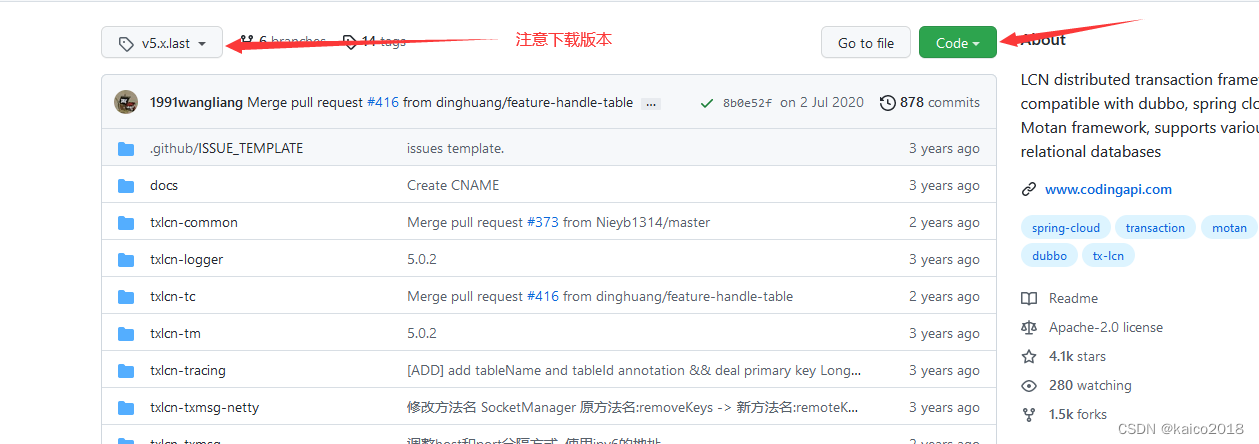Click the fork icon by 1.5k forks
This screenshot has height=444, width=1259.
click(x=1029, y=414)
